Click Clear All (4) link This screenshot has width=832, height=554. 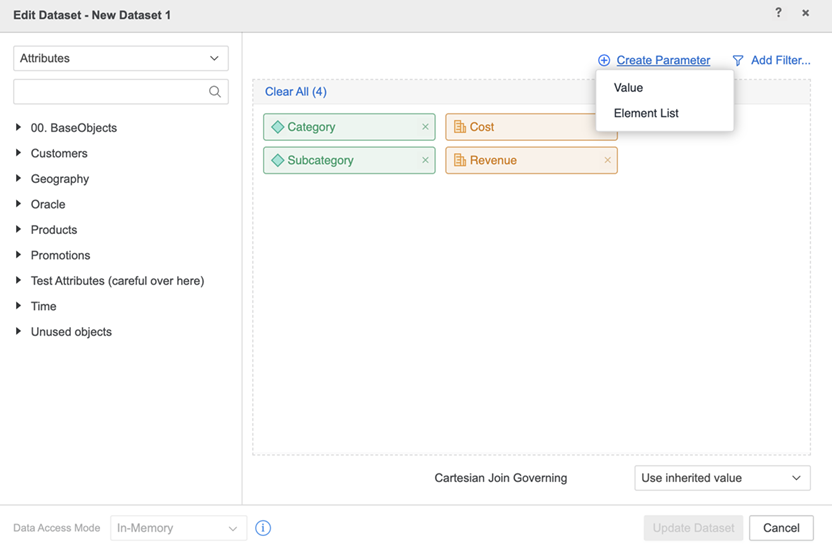(x=296, y=92)
